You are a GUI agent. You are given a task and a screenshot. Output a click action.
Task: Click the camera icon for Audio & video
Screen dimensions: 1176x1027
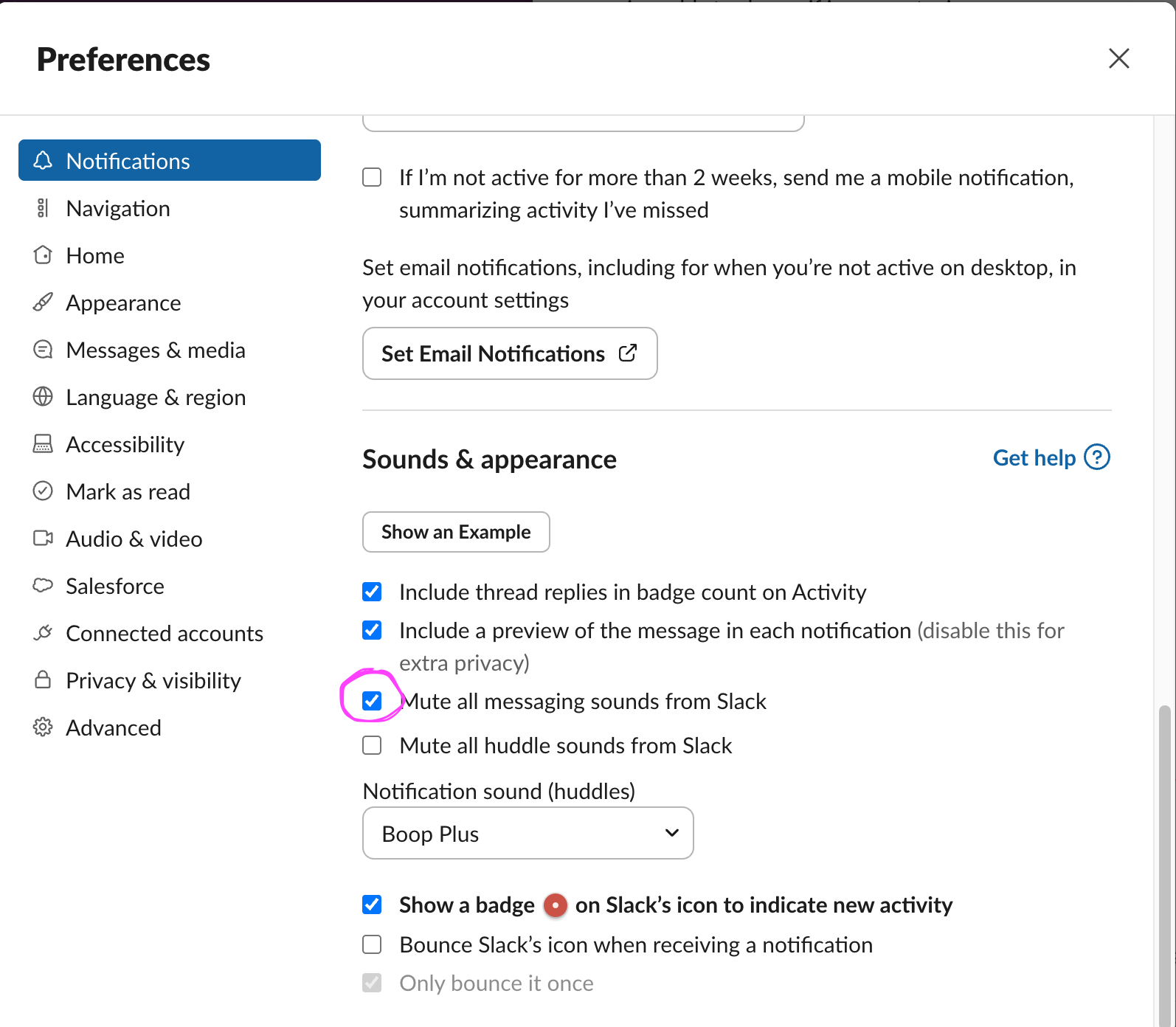[43, 539]
